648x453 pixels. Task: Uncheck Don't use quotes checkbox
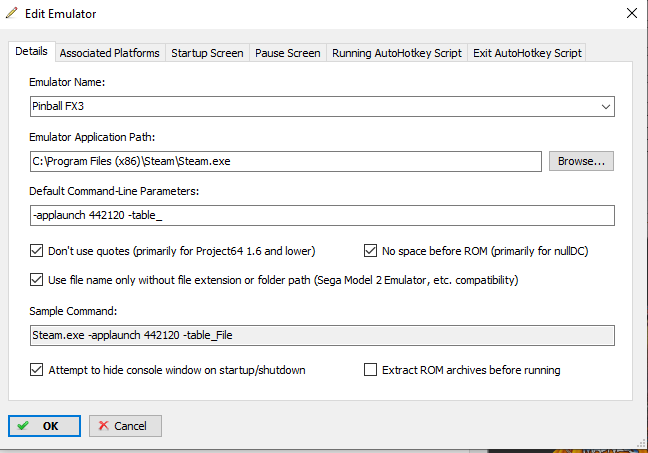click(36, 251)
